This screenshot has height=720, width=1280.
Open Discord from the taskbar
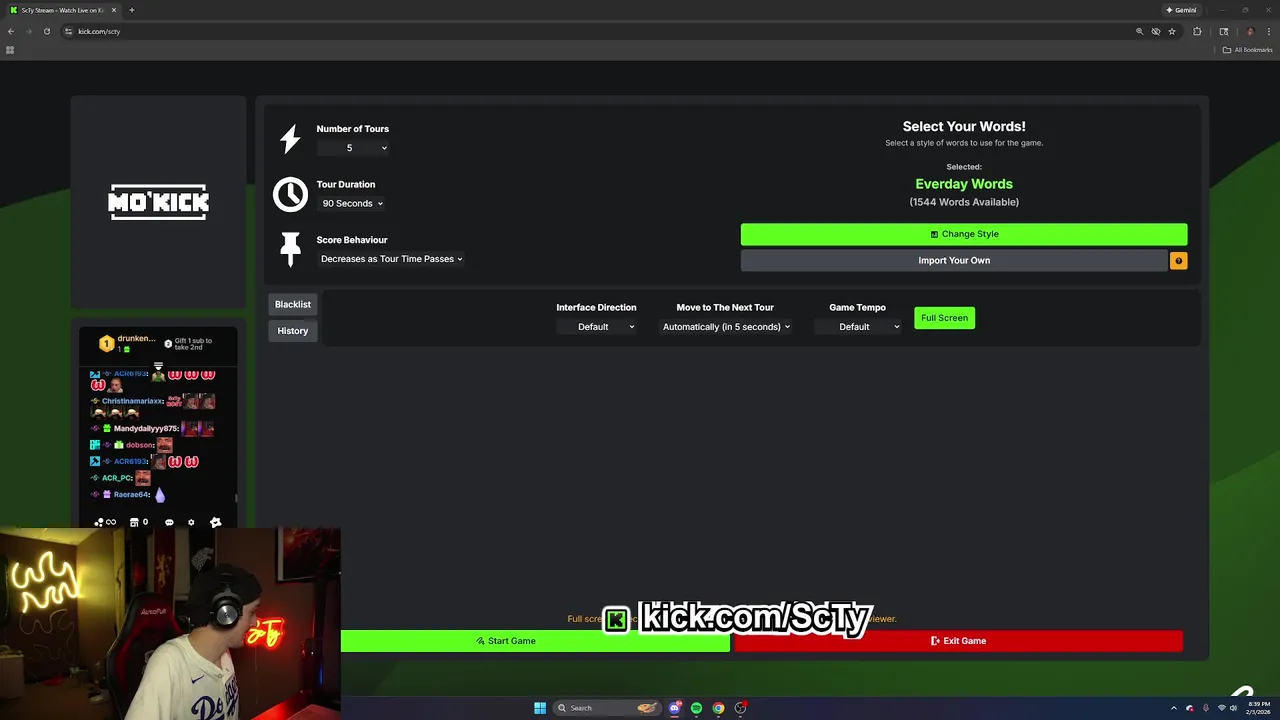[675, 708]
